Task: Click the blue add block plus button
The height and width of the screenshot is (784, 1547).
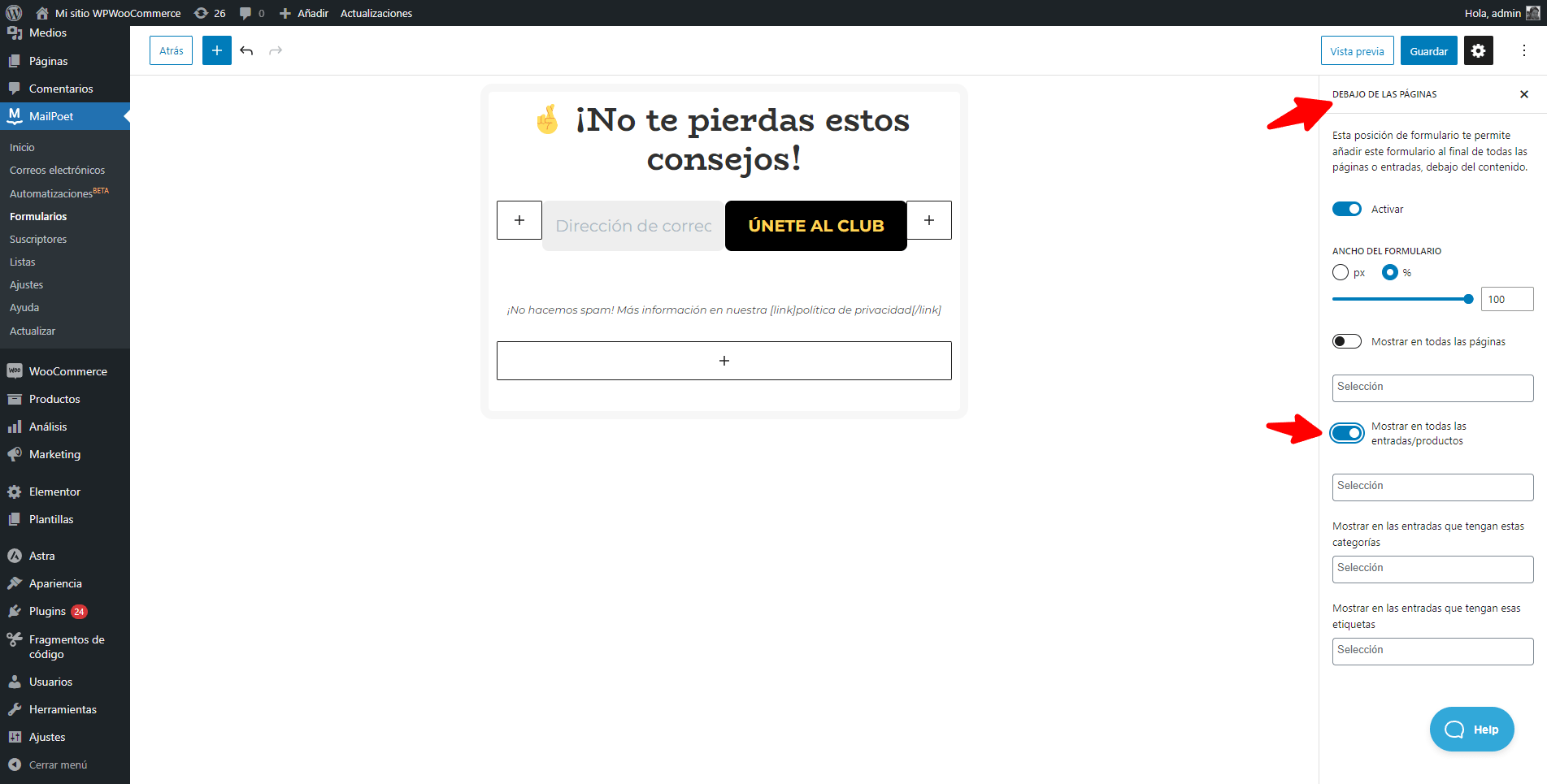Action: pyautogui.click(x=217, y=50)
